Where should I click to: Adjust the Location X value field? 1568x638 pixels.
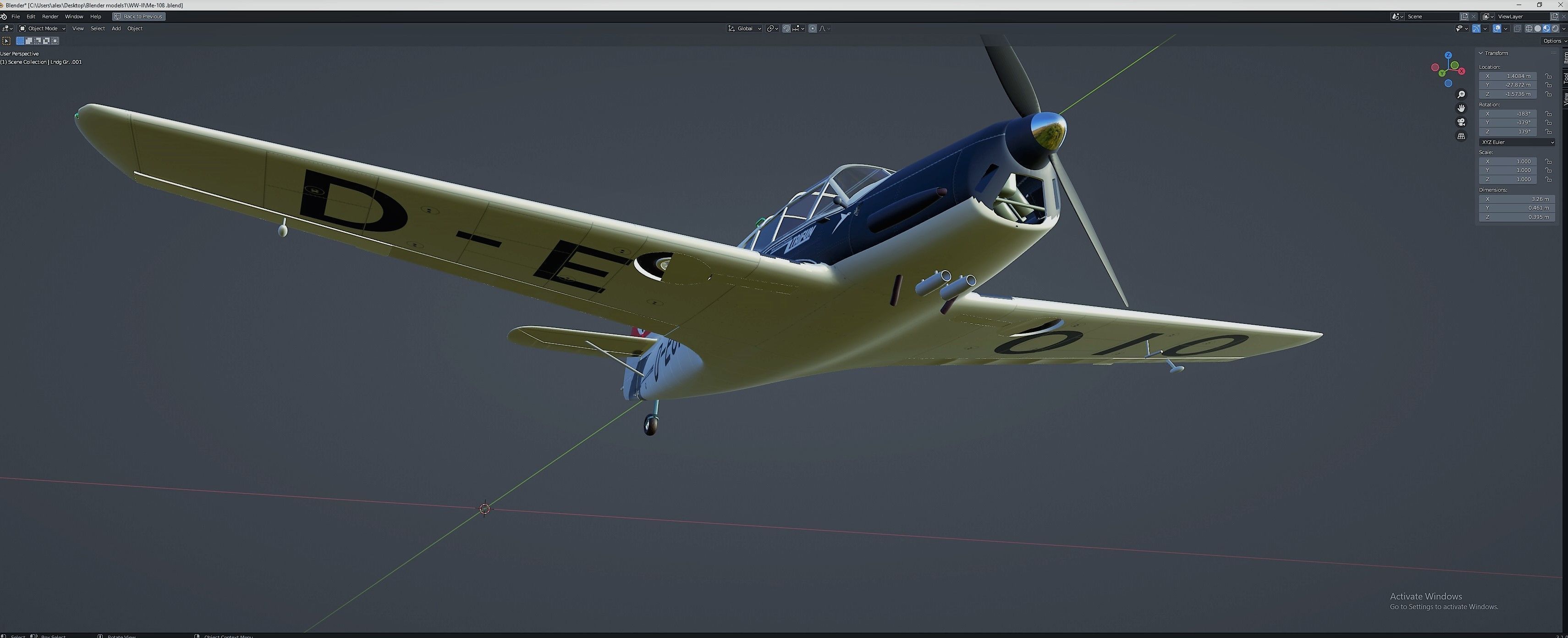[1508, 76]
